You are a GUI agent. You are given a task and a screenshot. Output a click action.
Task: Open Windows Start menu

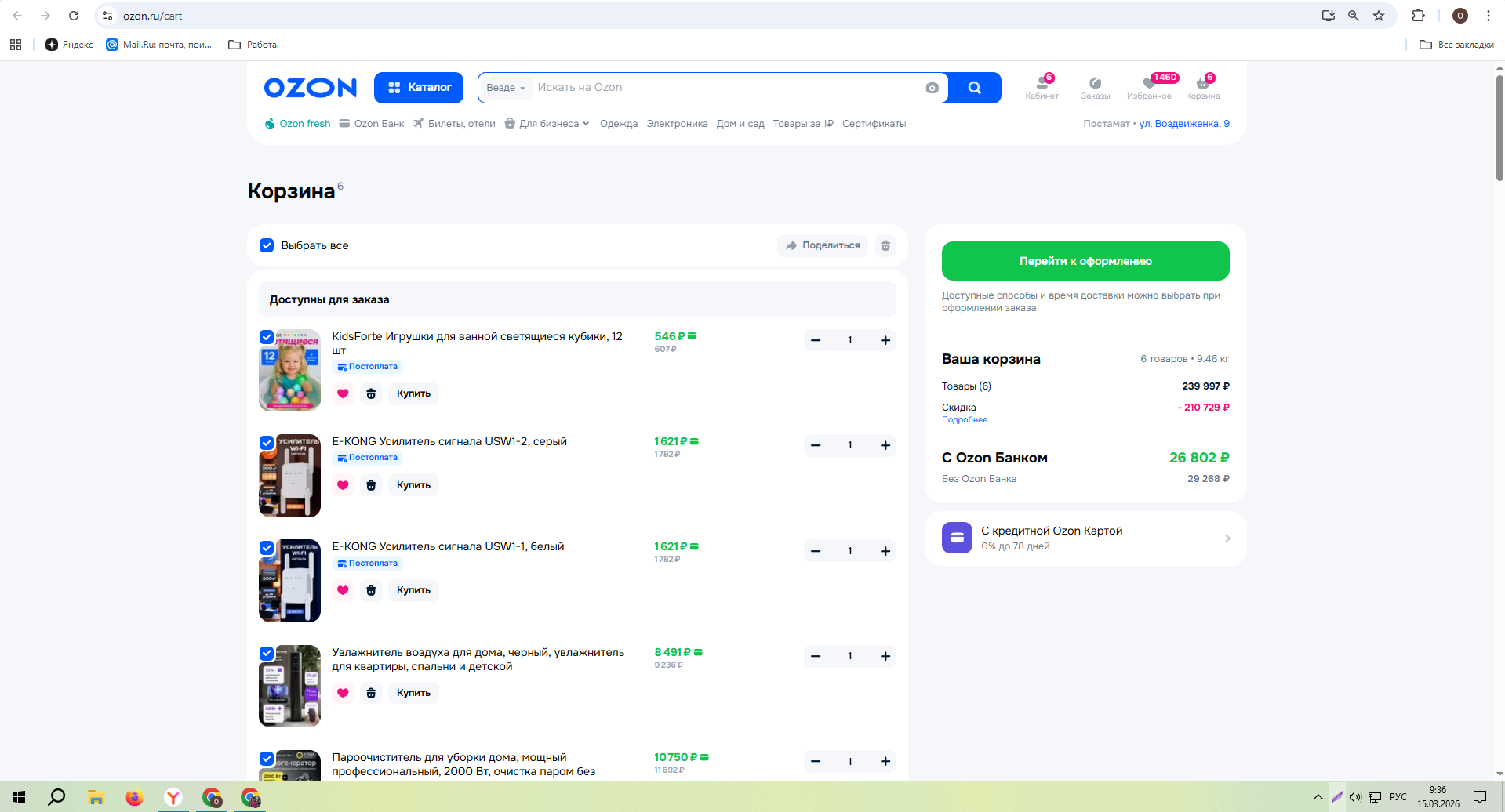(x=19, y=797)
